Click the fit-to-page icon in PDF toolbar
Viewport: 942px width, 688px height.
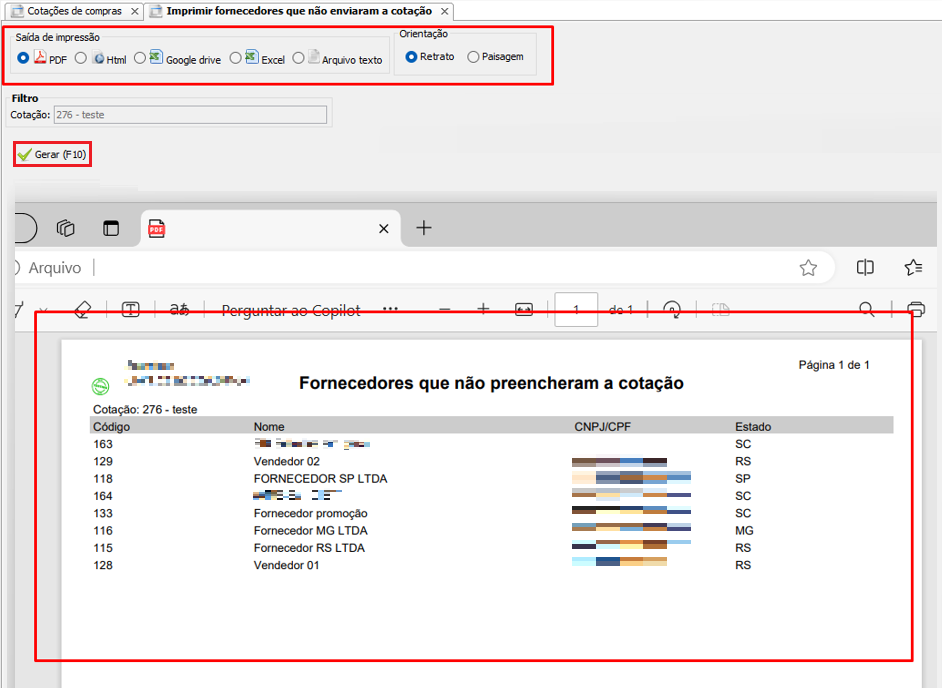point(524,310)
